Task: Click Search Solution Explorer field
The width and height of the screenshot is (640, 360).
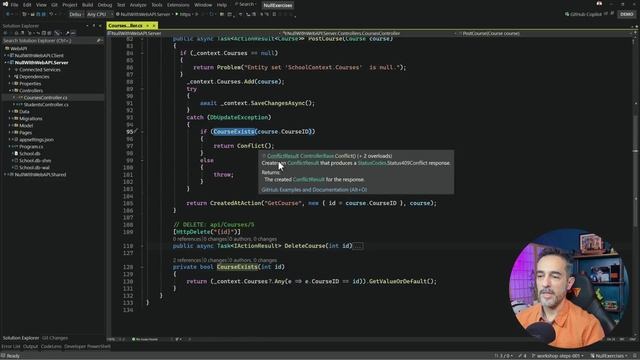Action: pyautogui.click(x=52, y=41)
